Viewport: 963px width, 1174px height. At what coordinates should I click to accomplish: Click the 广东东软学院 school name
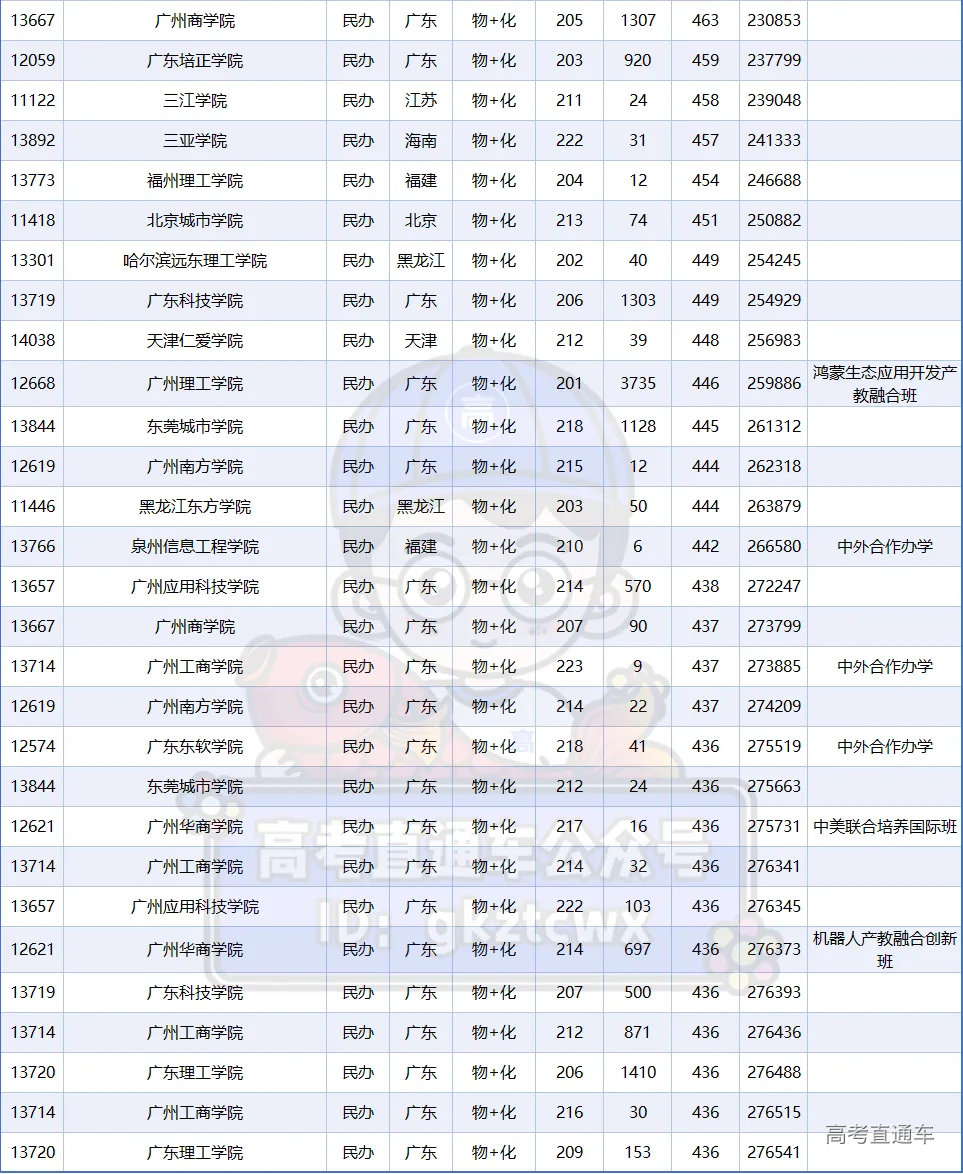195,747
